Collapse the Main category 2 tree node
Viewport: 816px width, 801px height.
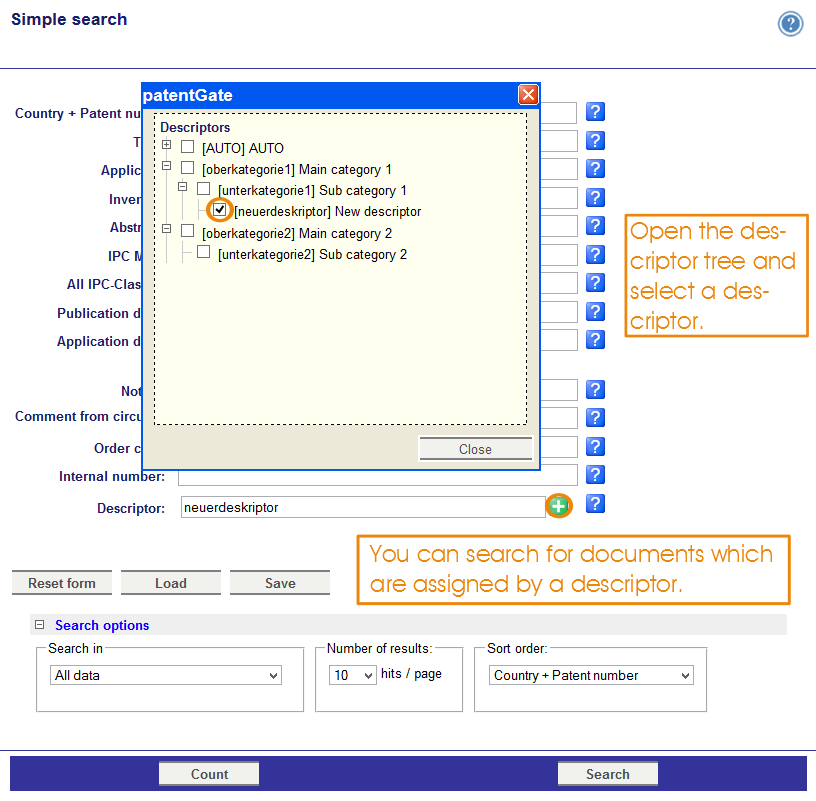coord(167,231)
